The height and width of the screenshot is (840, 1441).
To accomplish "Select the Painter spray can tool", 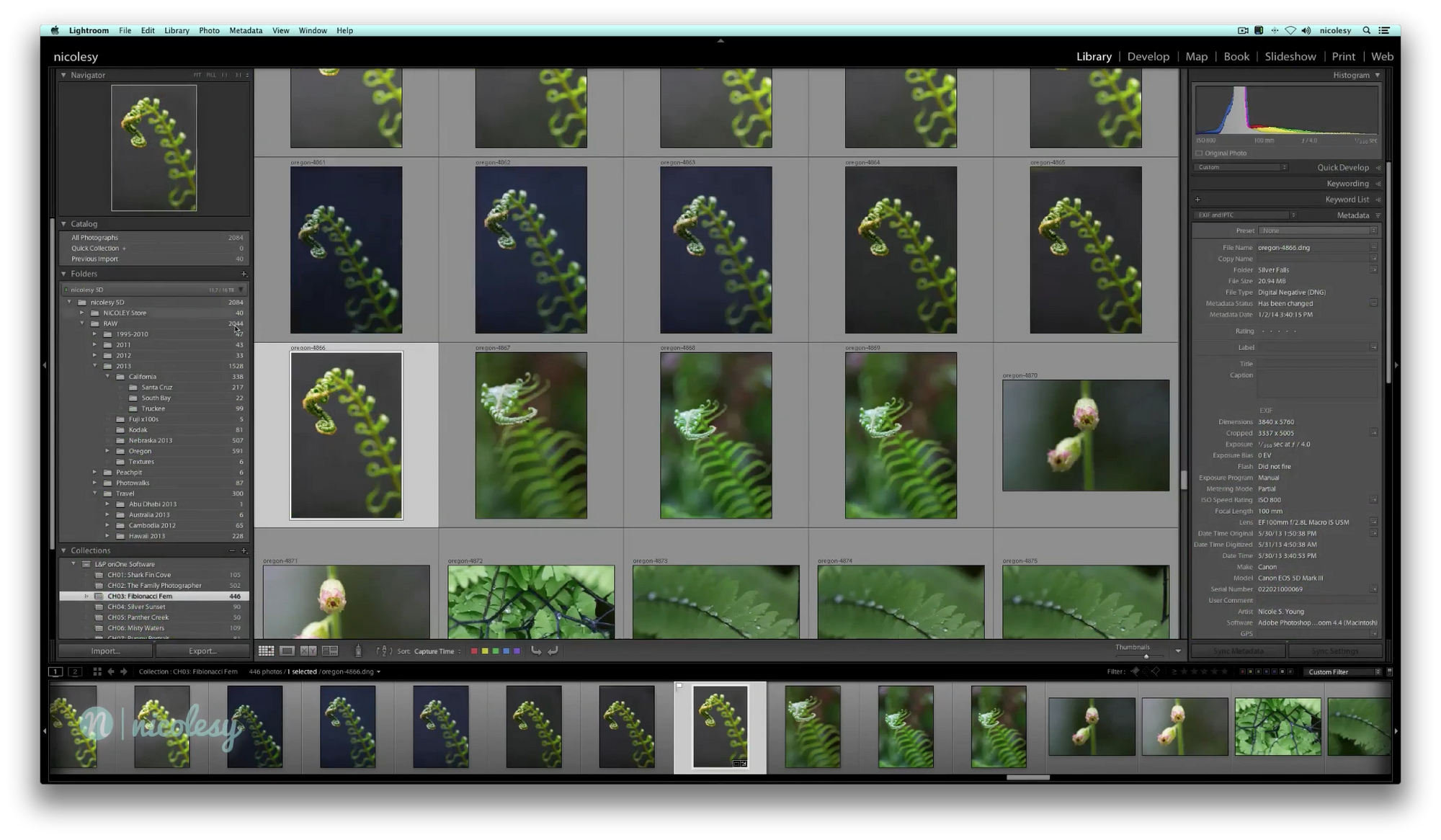I will 358,651.
